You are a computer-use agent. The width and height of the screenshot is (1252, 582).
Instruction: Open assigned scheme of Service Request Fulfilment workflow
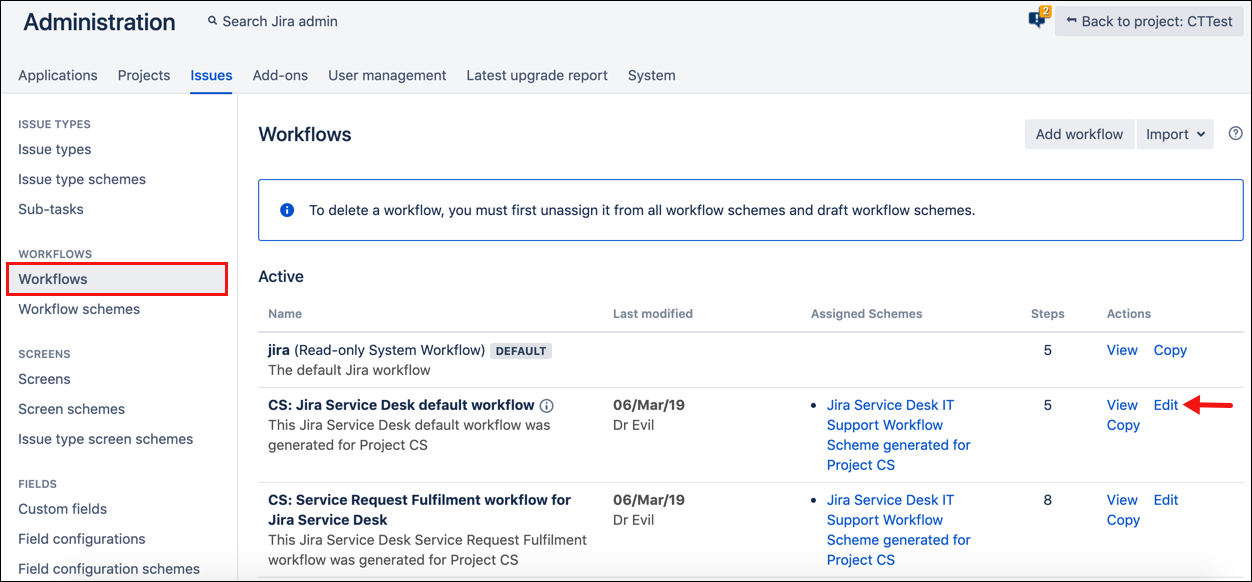click(899, 530)
